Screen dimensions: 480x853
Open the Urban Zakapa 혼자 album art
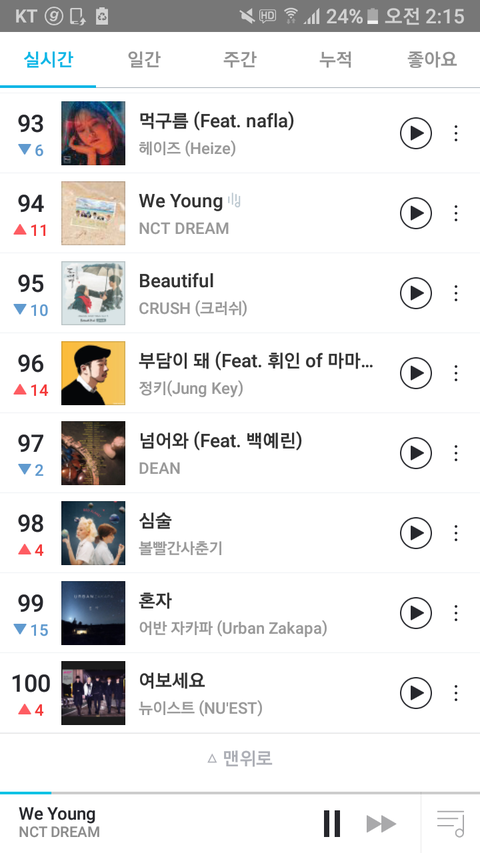[x=93, y=613]
